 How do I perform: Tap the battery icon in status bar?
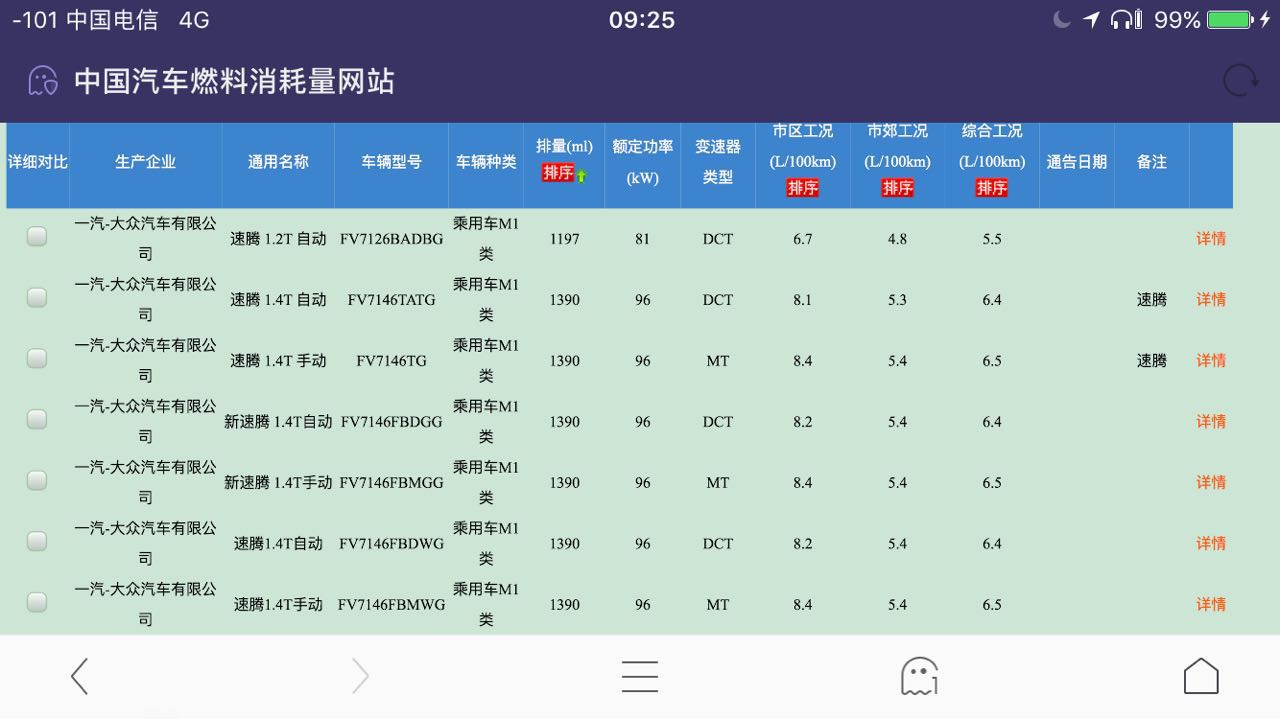pos(1230,20)
